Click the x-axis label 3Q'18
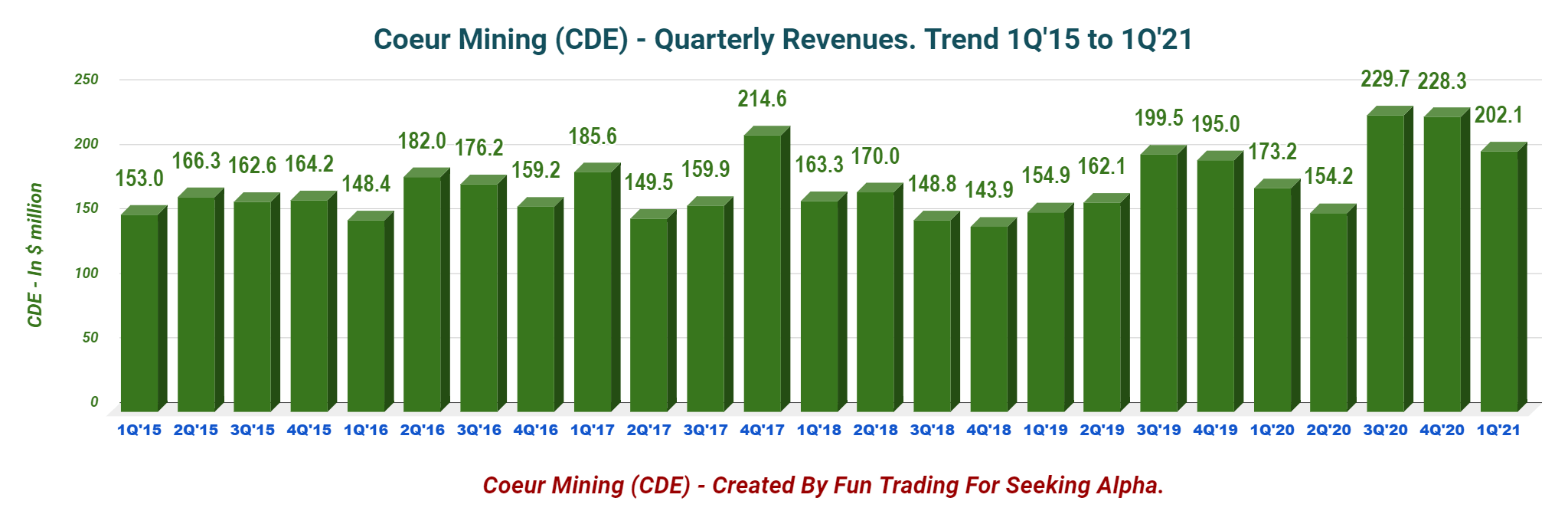Screen dimensions: 1568x524 [933, 431]
